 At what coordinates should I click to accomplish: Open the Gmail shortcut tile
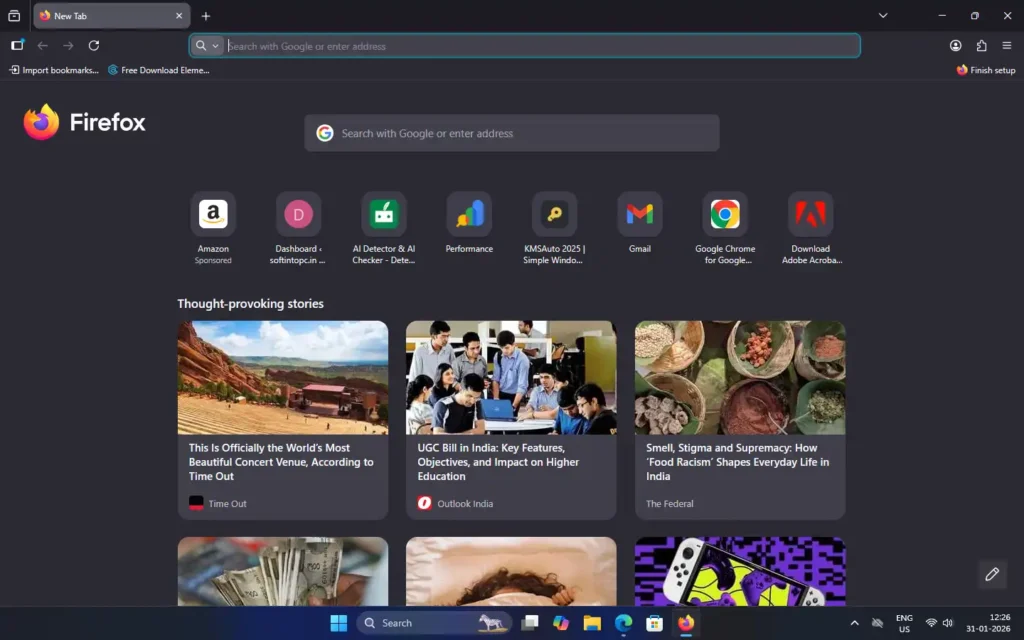(x=639, y=213)
